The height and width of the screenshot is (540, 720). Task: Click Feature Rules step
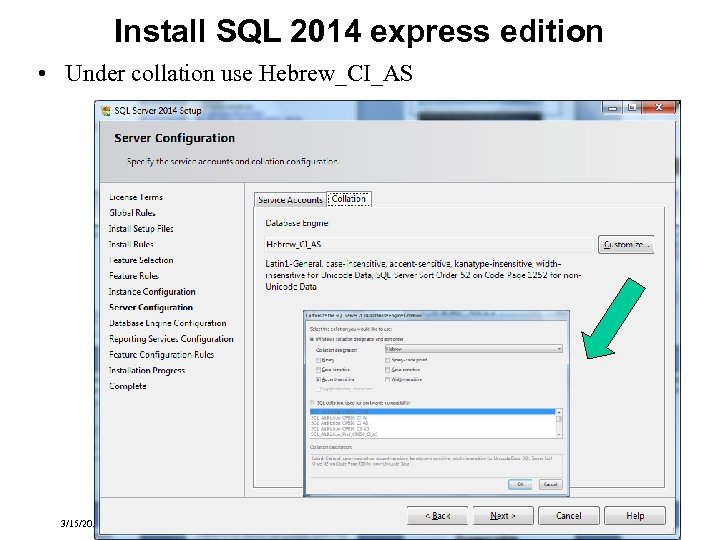tap(134, 276)
